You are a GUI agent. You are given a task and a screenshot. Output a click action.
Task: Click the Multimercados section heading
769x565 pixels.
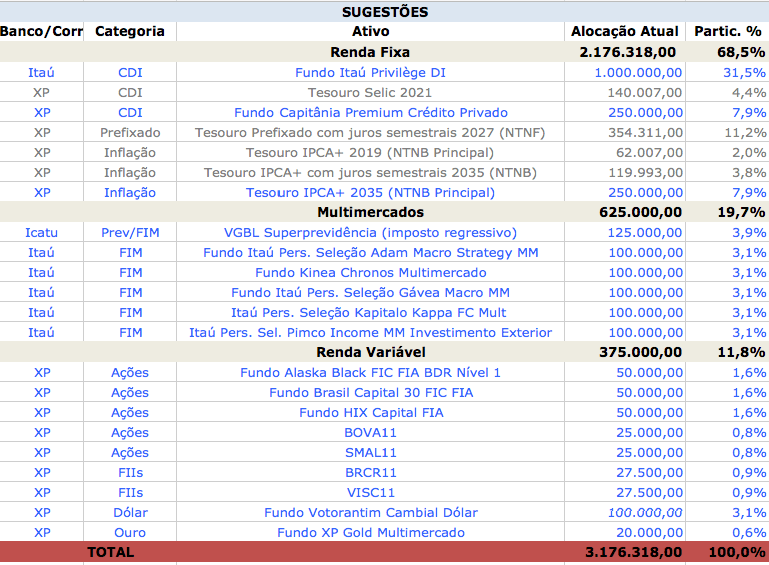click(370, 212)
